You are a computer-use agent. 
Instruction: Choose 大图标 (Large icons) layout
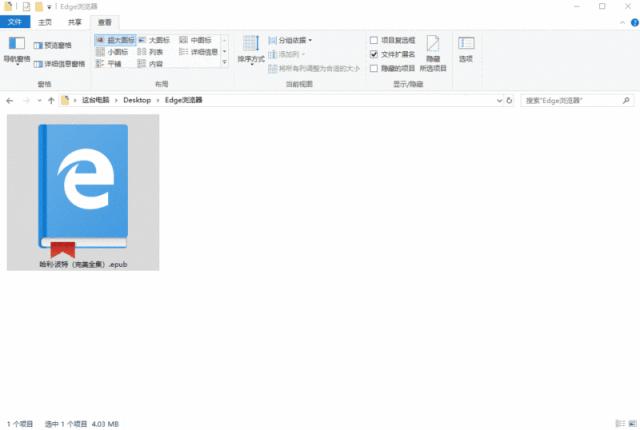point(154,40)
